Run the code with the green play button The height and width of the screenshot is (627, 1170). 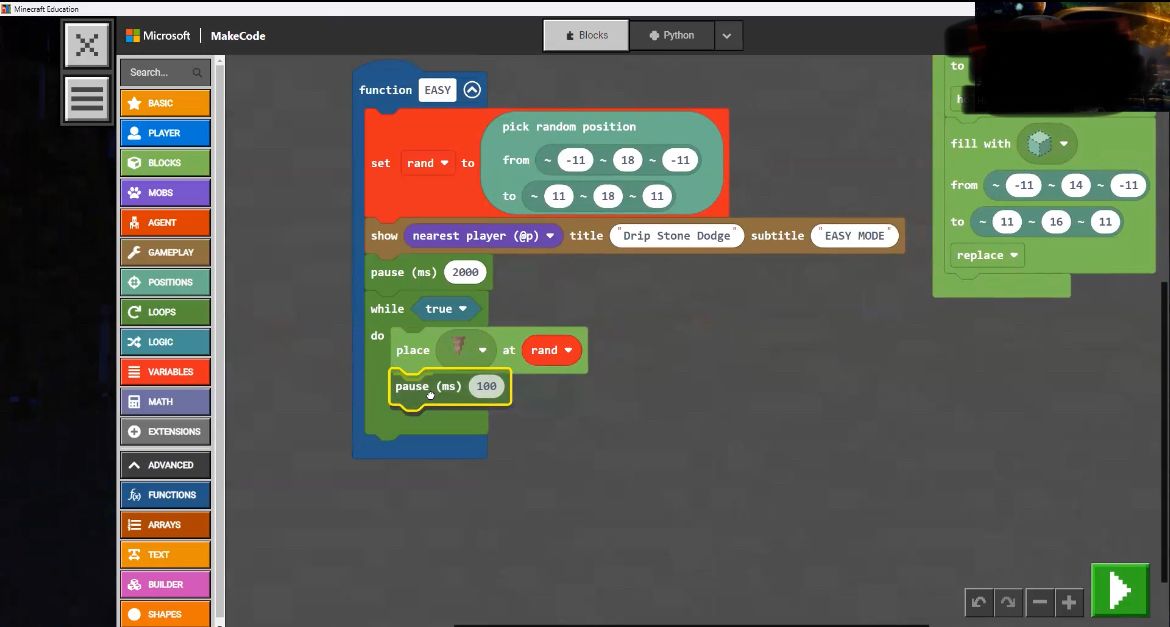[1119, 589]
